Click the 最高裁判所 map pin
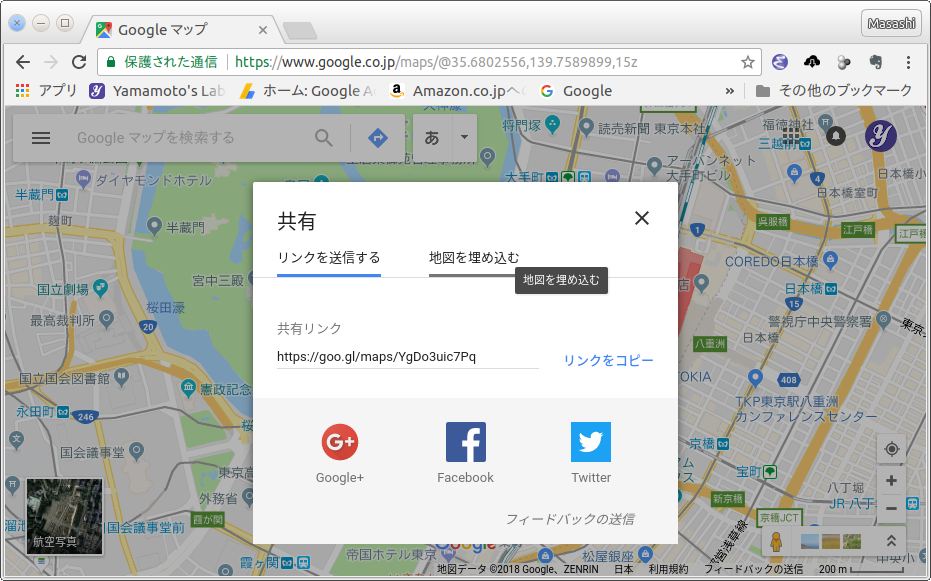 107,319
